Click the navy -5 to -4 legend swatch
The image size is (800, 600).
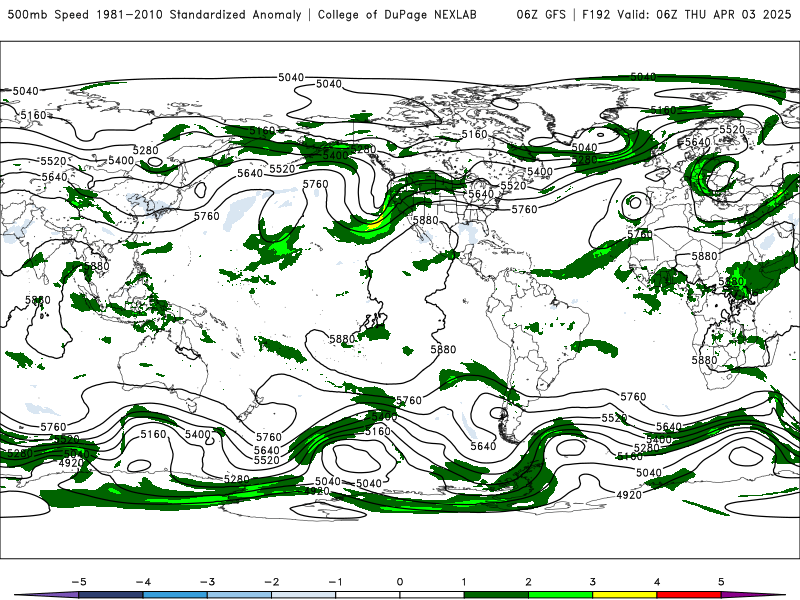[111, 595]
